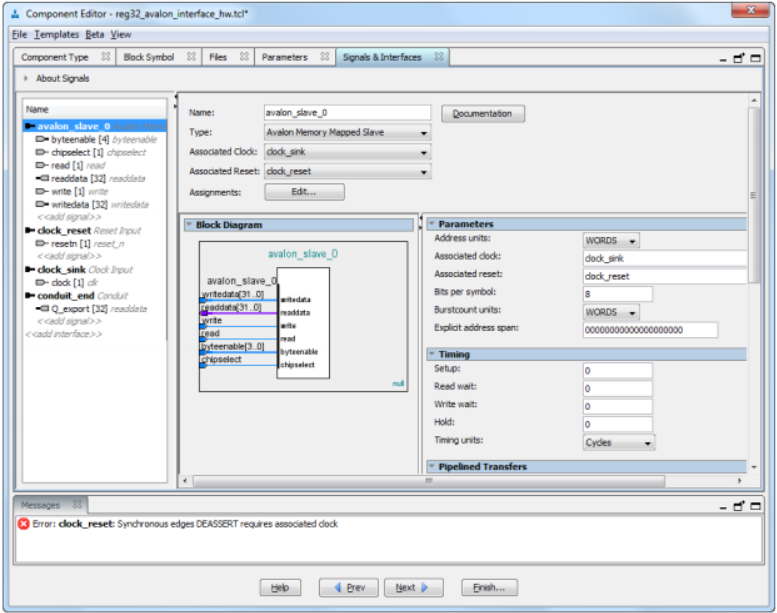The width and height of the screenshot is (777, 613).
Task: Click the Q_export output port icon
Action: 42,309
